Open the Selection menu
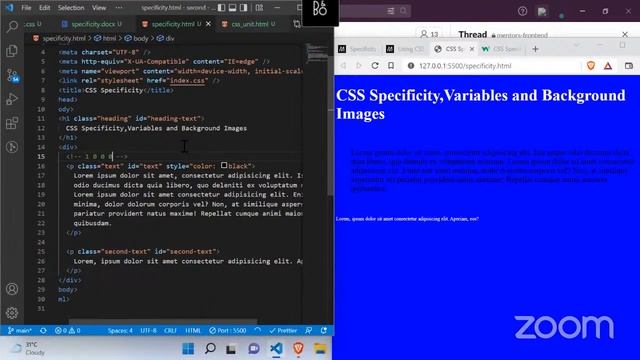The height and width of the screenshot is (360, 640). (x=71, y=8)
